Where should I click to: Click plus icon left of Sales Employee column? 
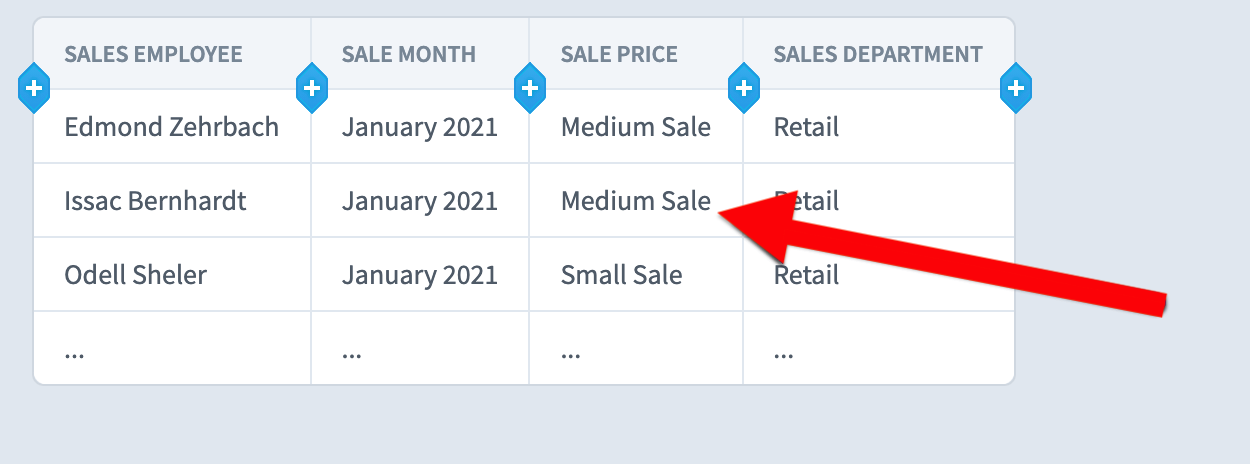[34, 88]
